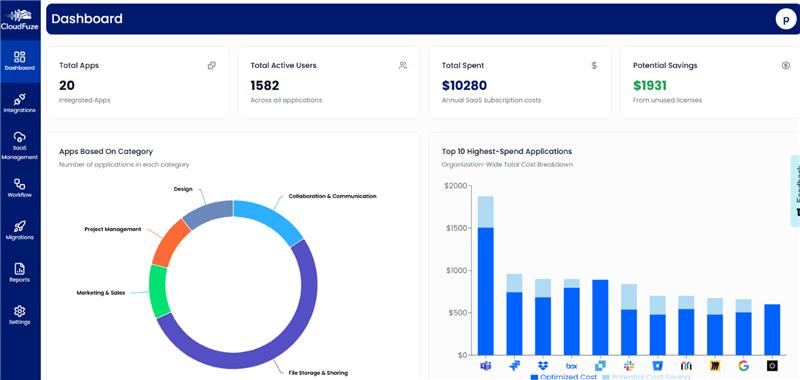Click the Apps Based On Category heading
The width and height of the screenshot is (800, 380).
pos(106,151)
